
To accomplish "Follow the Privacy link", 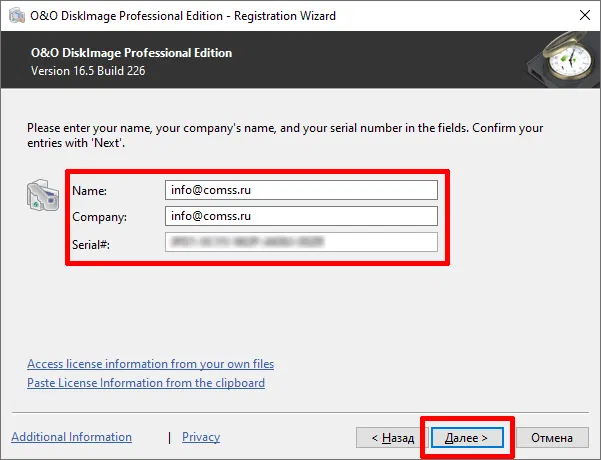I will (201, 437).
